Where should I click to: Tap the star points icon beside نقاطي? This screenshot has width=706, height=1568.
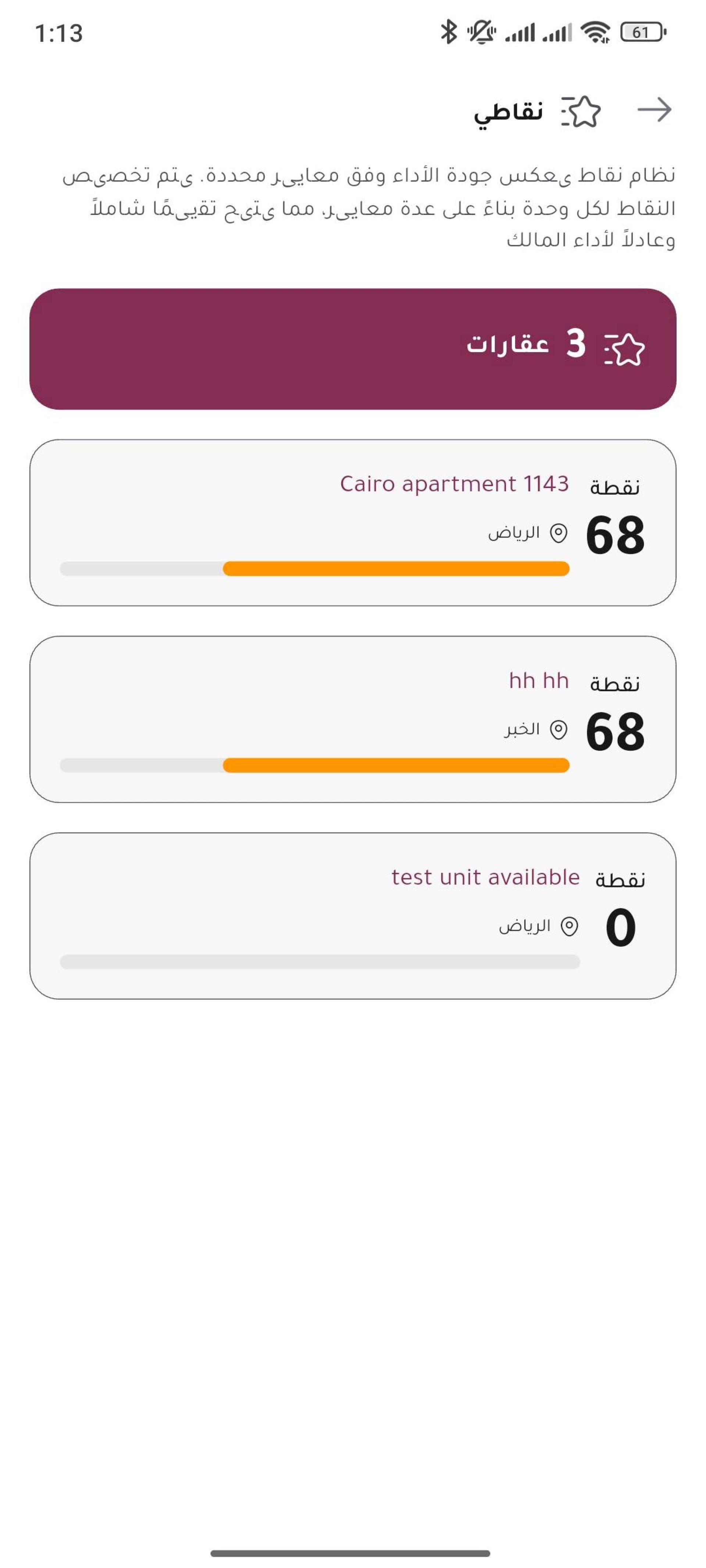click(581, 111)
